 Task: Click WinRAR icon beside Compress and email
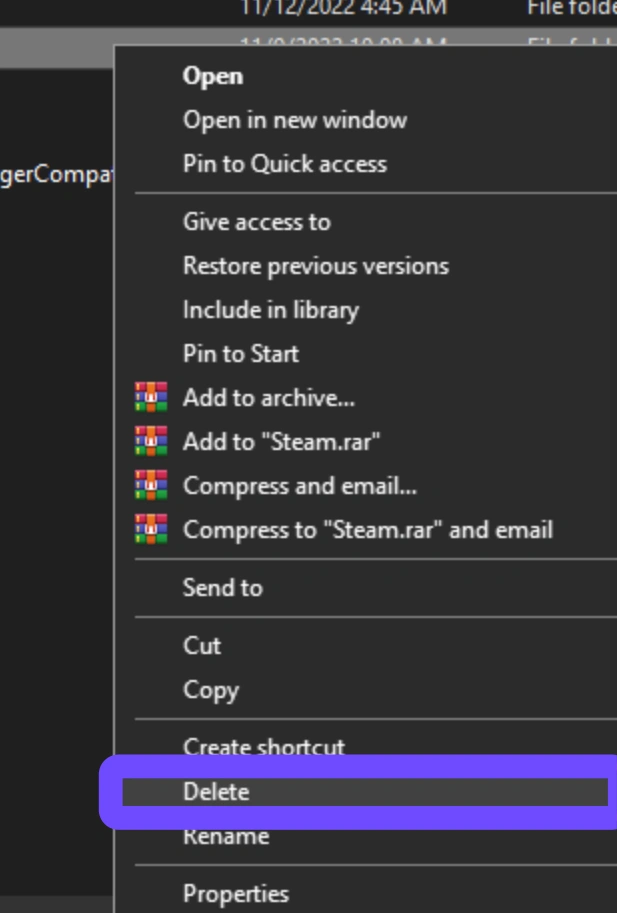[x=150, y=486]
